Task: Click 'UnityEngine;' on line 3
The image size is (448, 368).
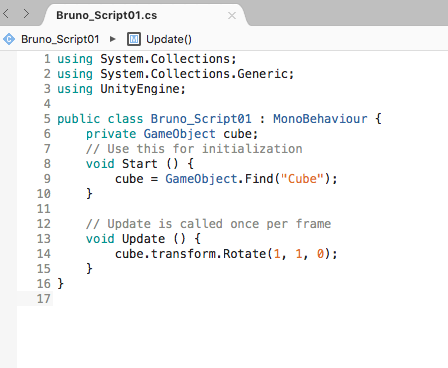Action: 143,89
